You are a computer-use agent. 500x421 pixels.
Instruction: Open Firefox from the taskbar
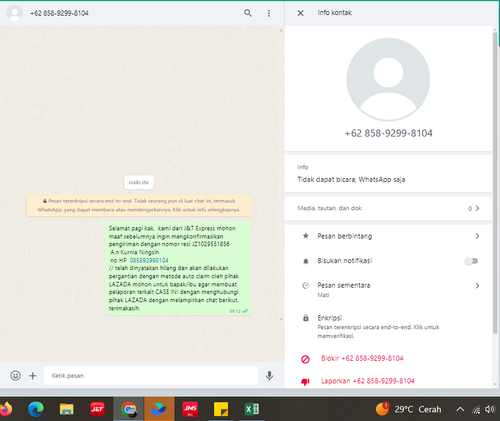click(6, 409)
